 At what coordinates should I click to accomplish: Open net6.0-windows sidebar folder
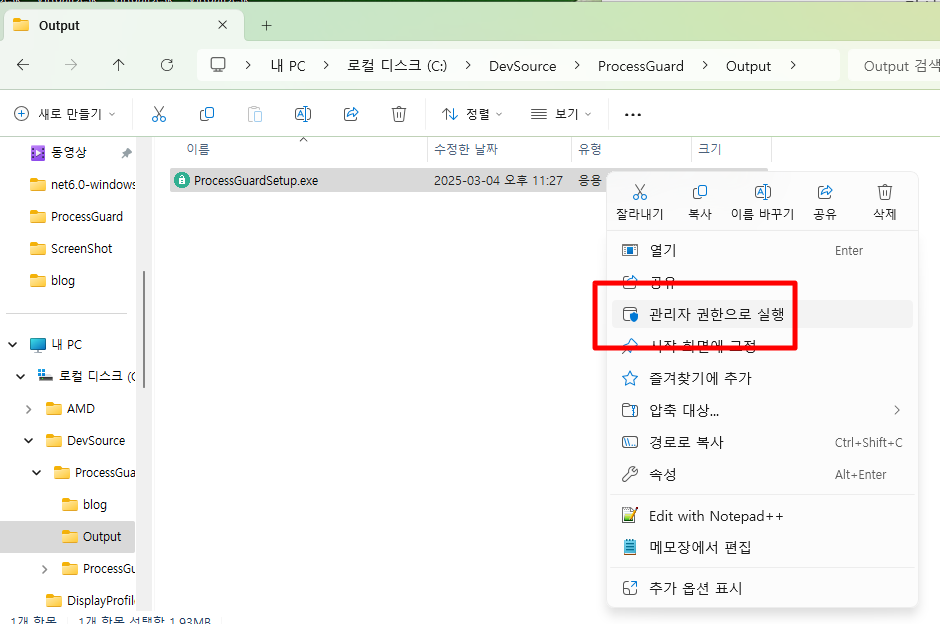tap(82, 185)
